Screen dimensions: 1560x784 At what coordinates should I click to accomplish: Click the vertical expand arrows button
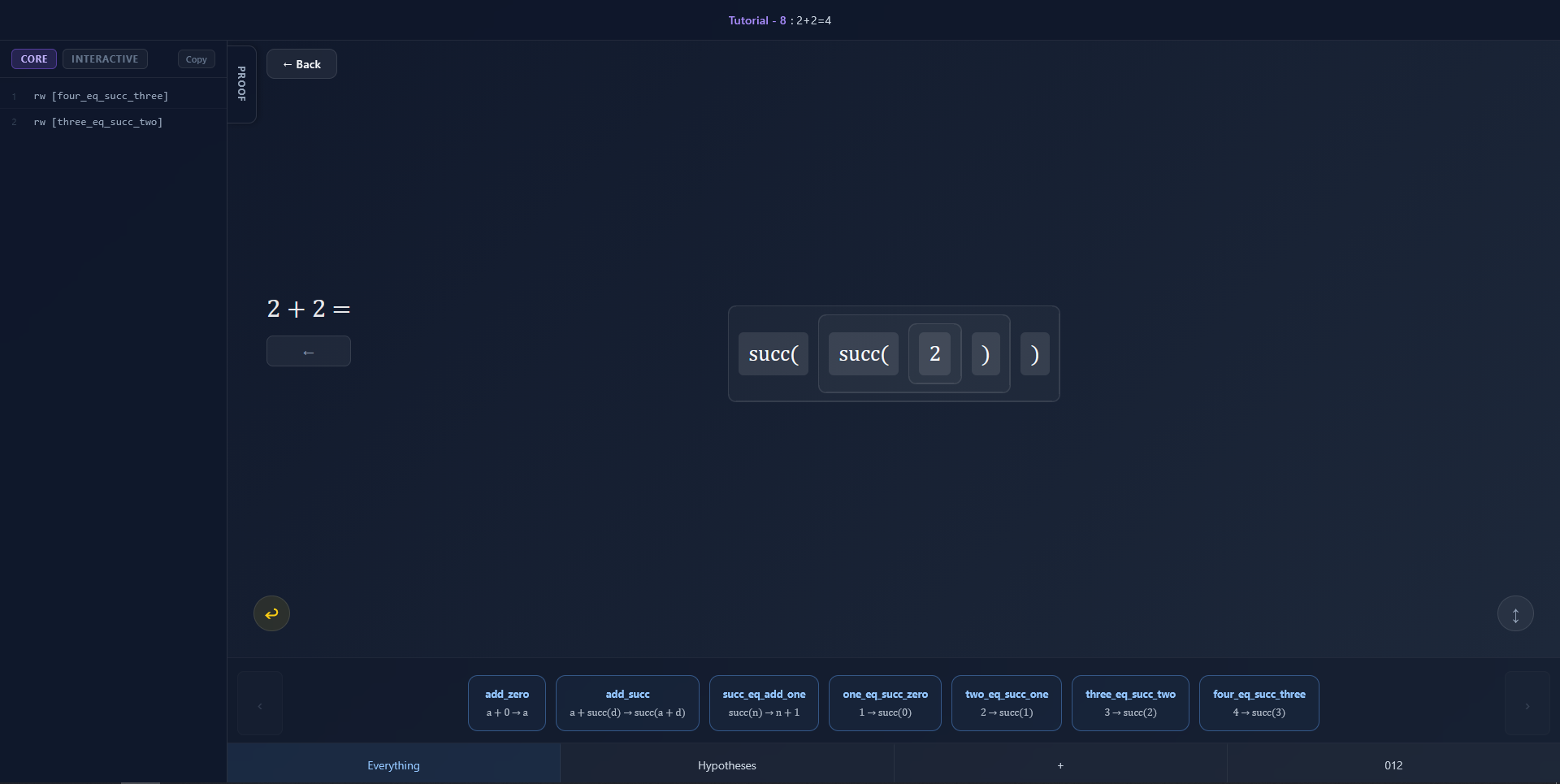click(x=1515, y=613)
